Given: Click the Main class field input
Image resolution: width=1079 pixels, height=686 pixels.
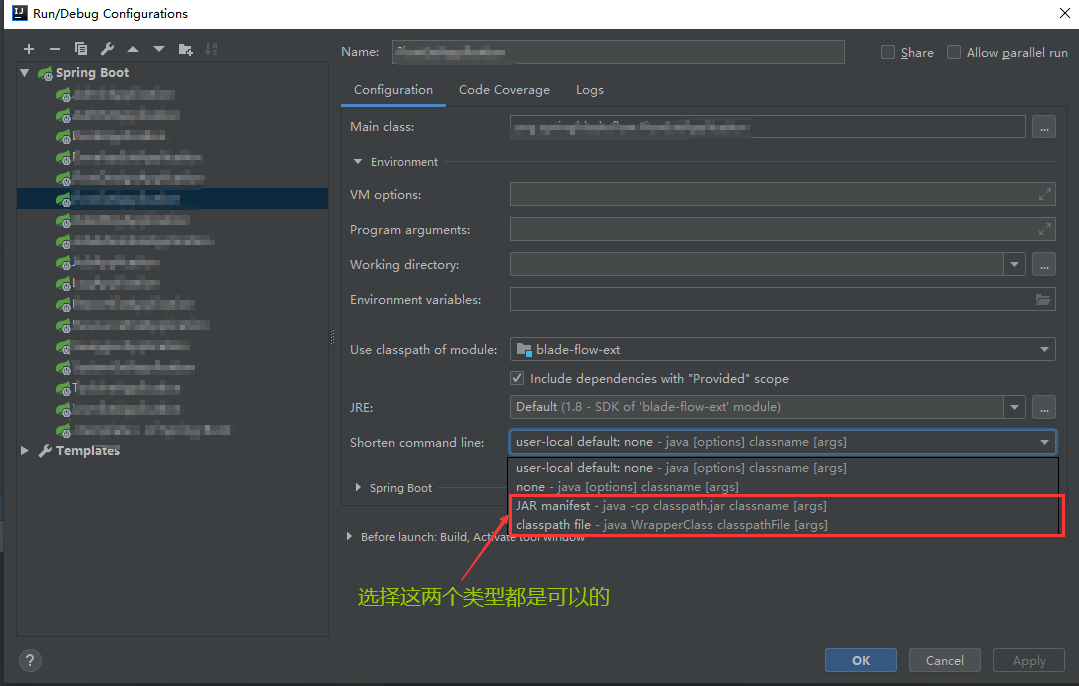Looking at the screenshot, I should tap(766, 126).
